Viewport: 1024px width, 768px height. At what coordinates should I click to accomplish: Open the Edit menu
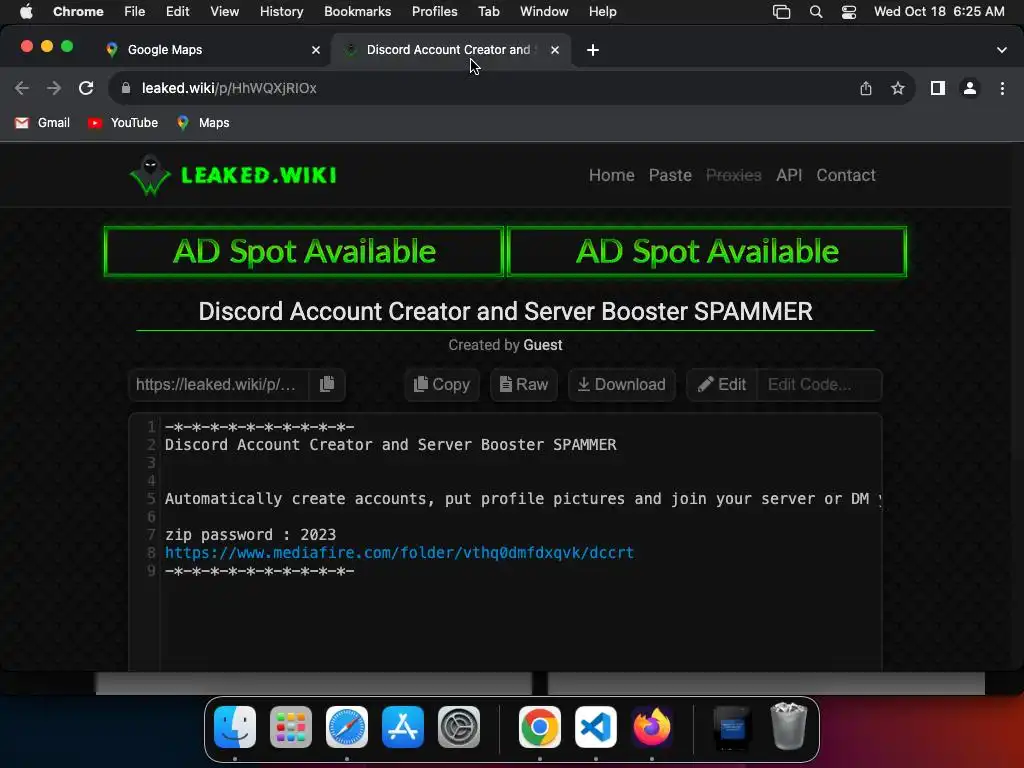tap(177, 12)
